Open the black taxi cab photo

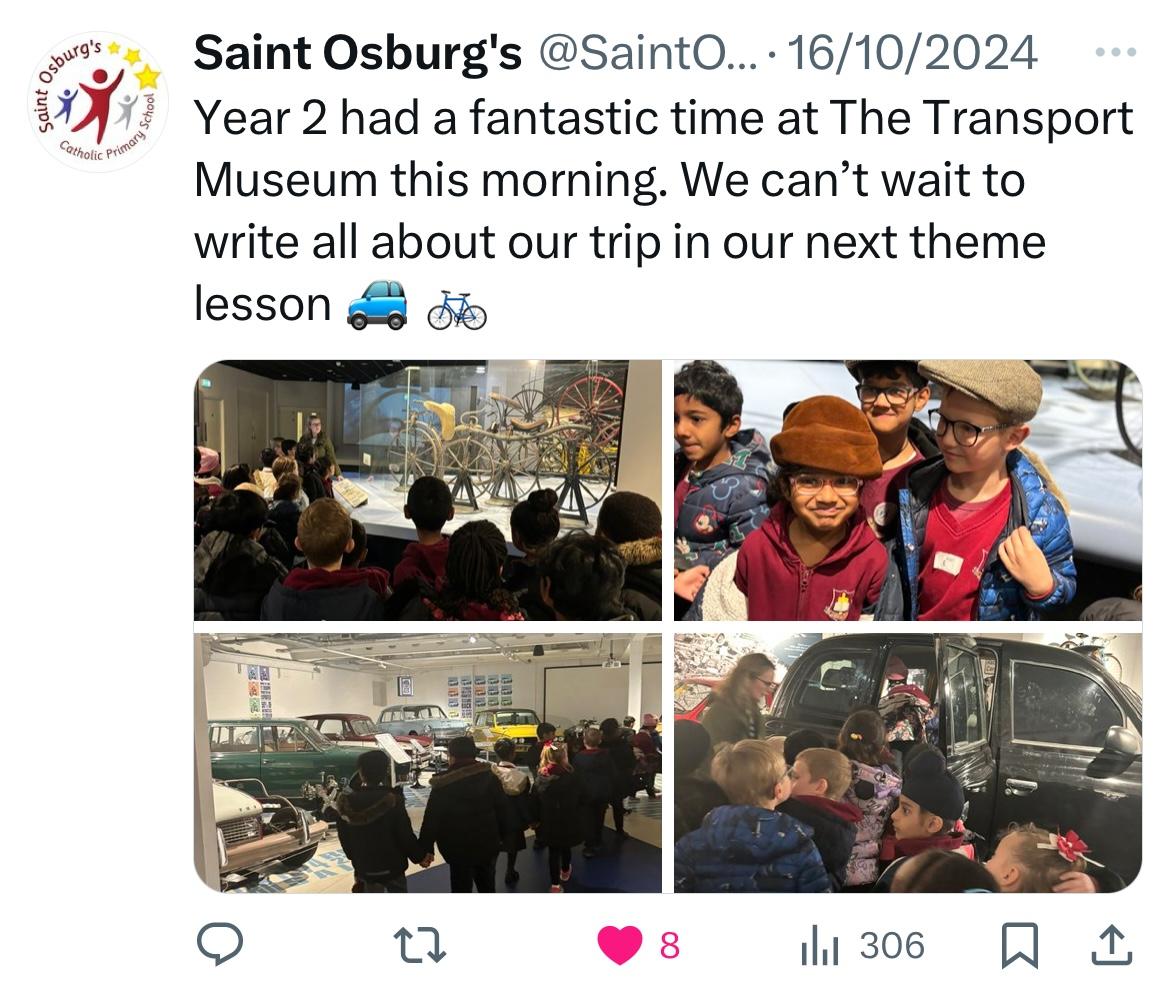pos(907,763)
